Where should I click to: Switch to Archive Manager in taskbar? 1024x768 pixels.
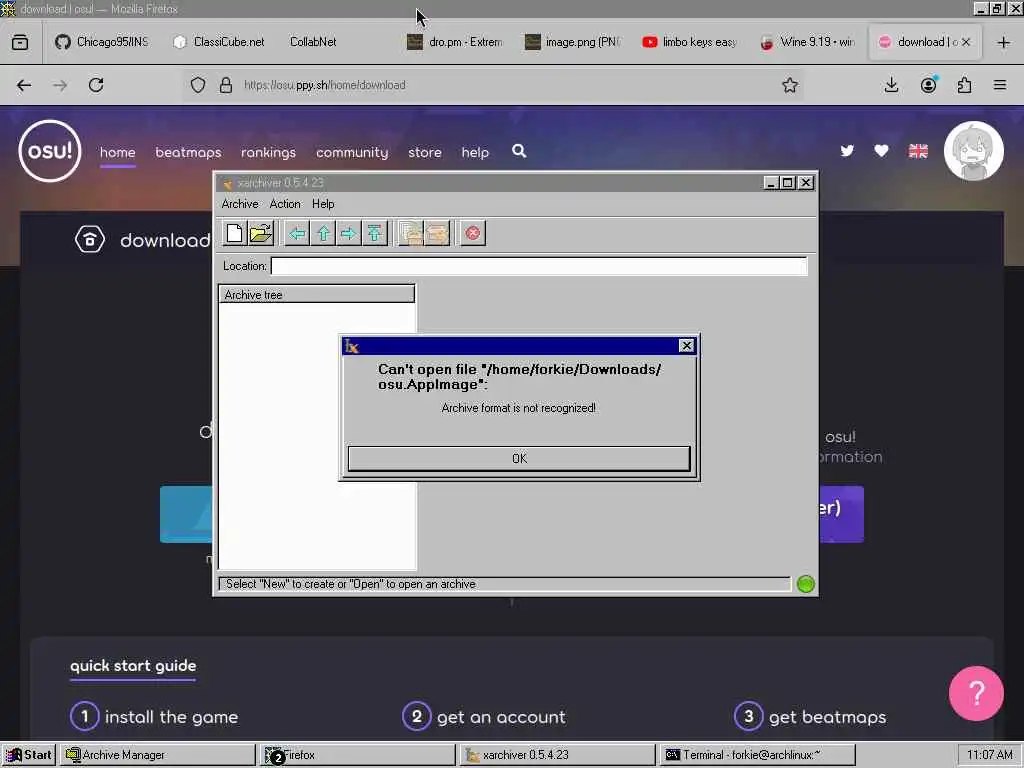(157, 755)
